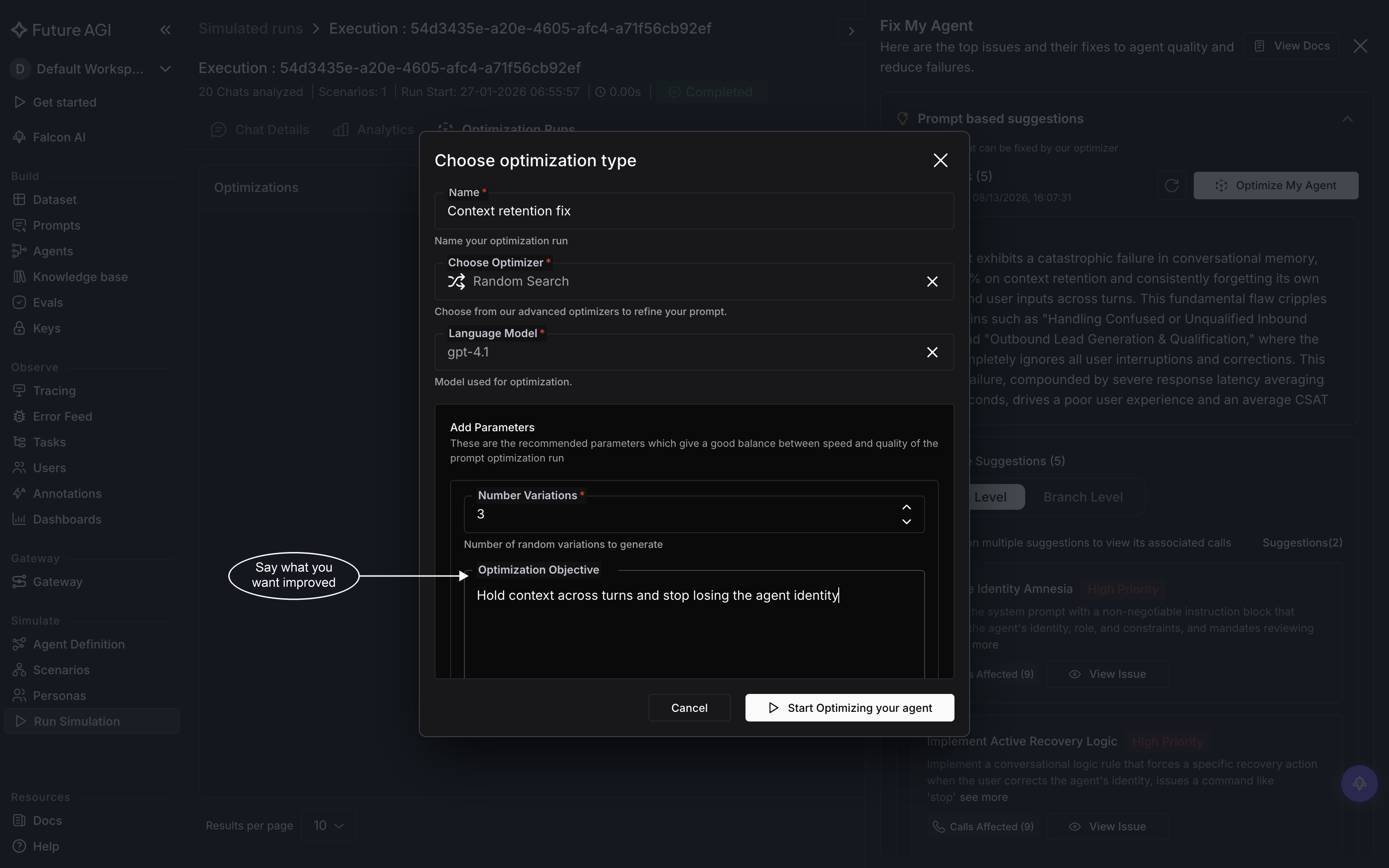The image size is (1389, 868).
Task: Click the Gateway sidebar icon
Action: point(19,581)
